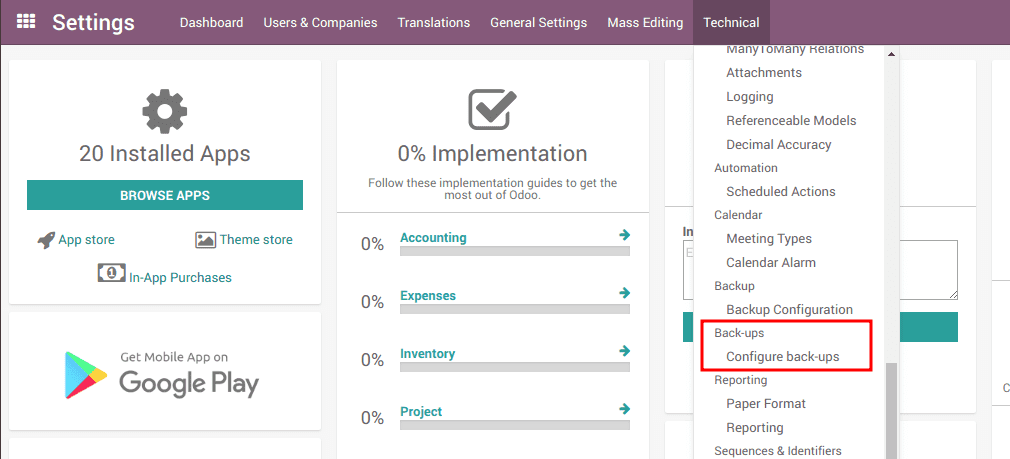This screenshot has height=459, width=1010.
Task: Open the General Settings menu
Action: (538, 22)
